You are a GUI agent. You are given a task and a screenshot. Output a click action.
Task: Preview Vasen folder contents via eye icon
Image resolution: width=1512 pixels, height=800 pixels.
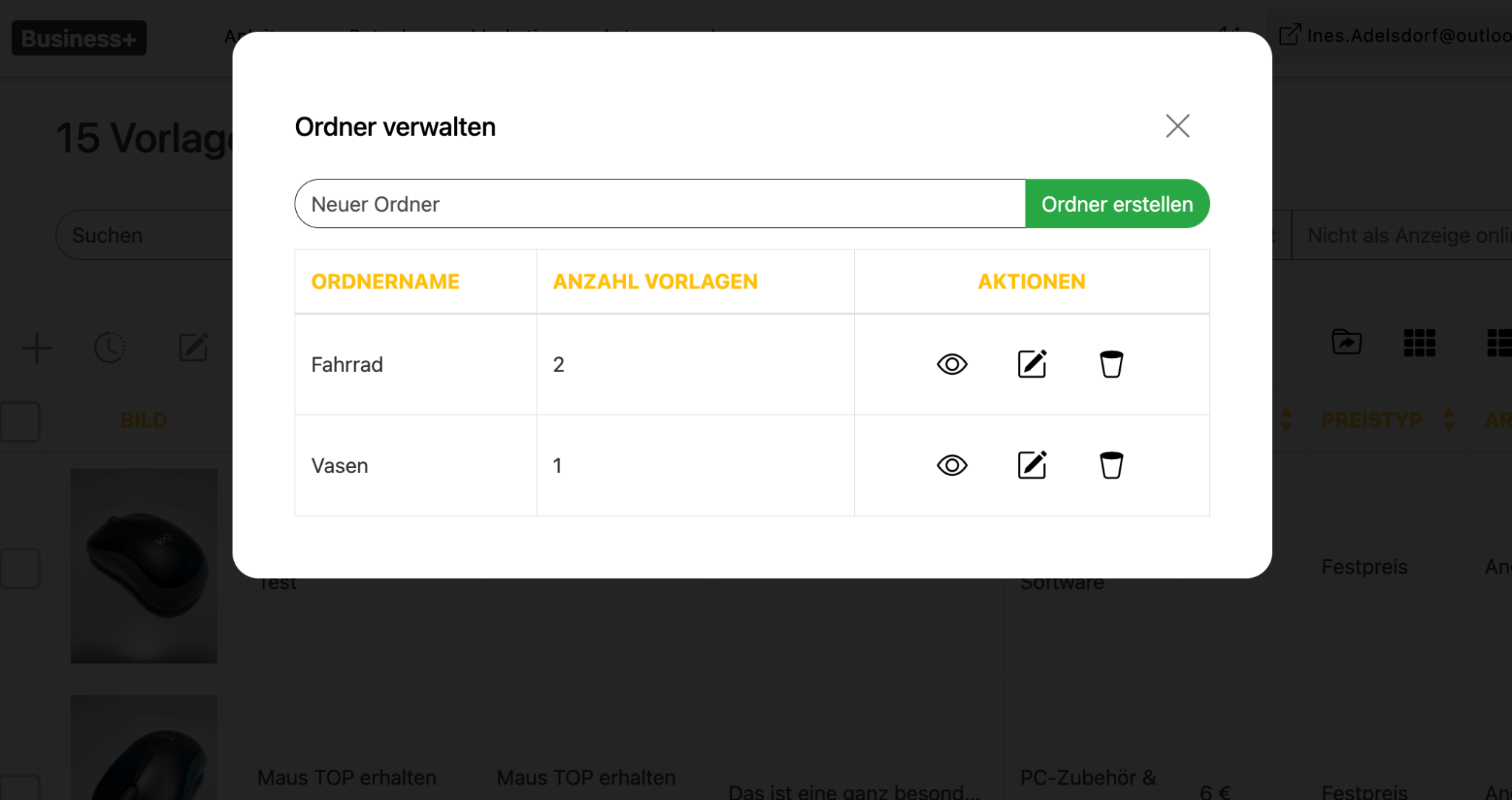tap(952, 465)
